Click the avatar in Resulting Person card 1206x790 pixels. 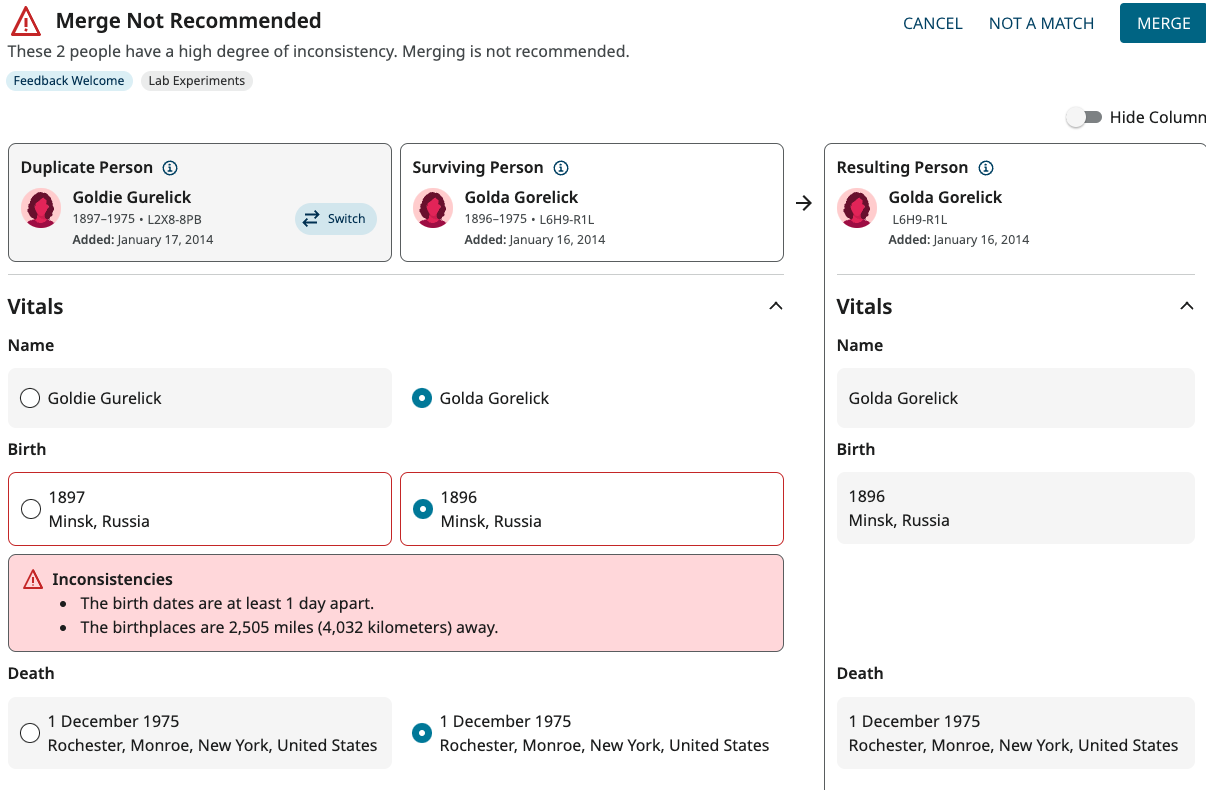(857, 208)
